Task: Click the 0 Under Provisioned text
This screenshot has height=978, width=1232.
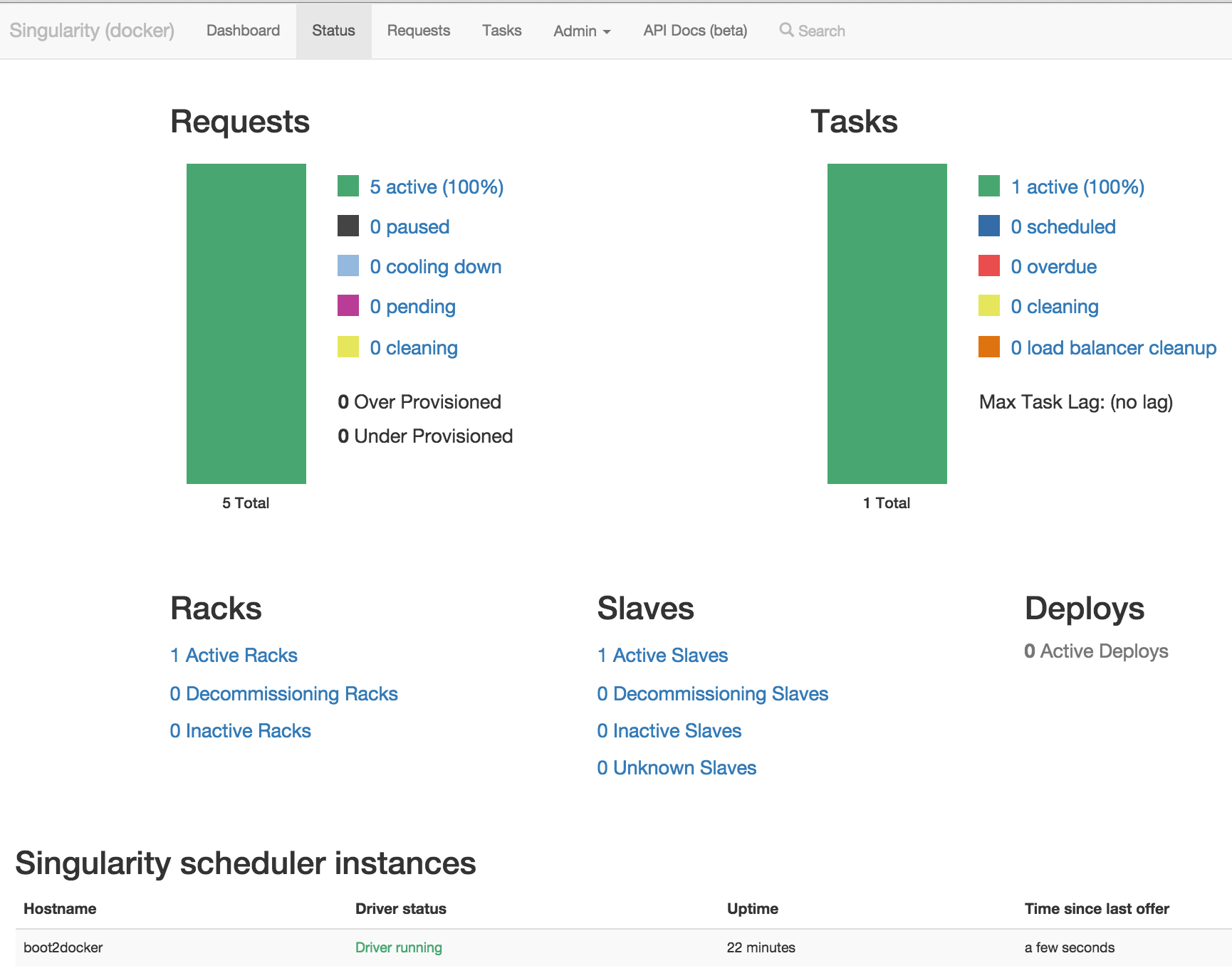Action: [x=425, y=436]
